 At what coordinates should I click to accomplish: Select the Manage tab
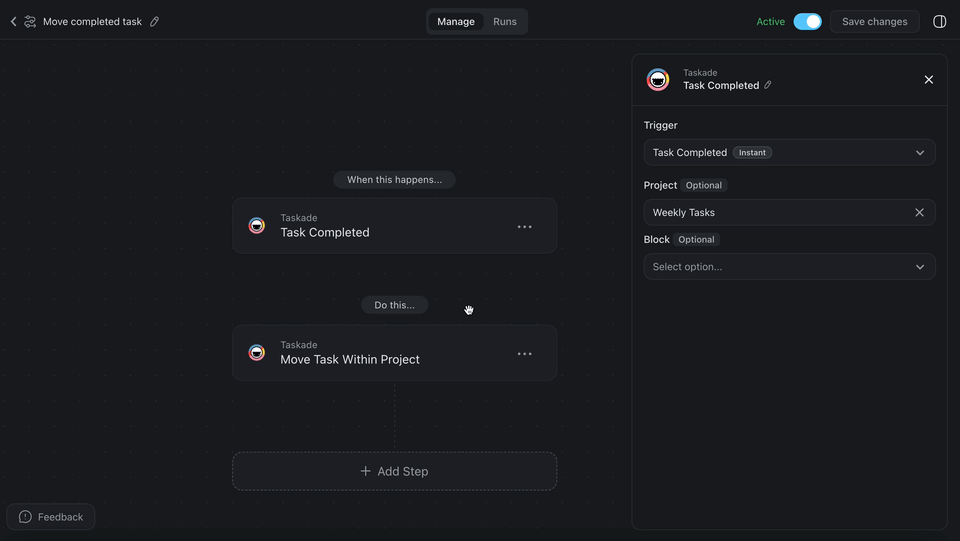[456, 21]
